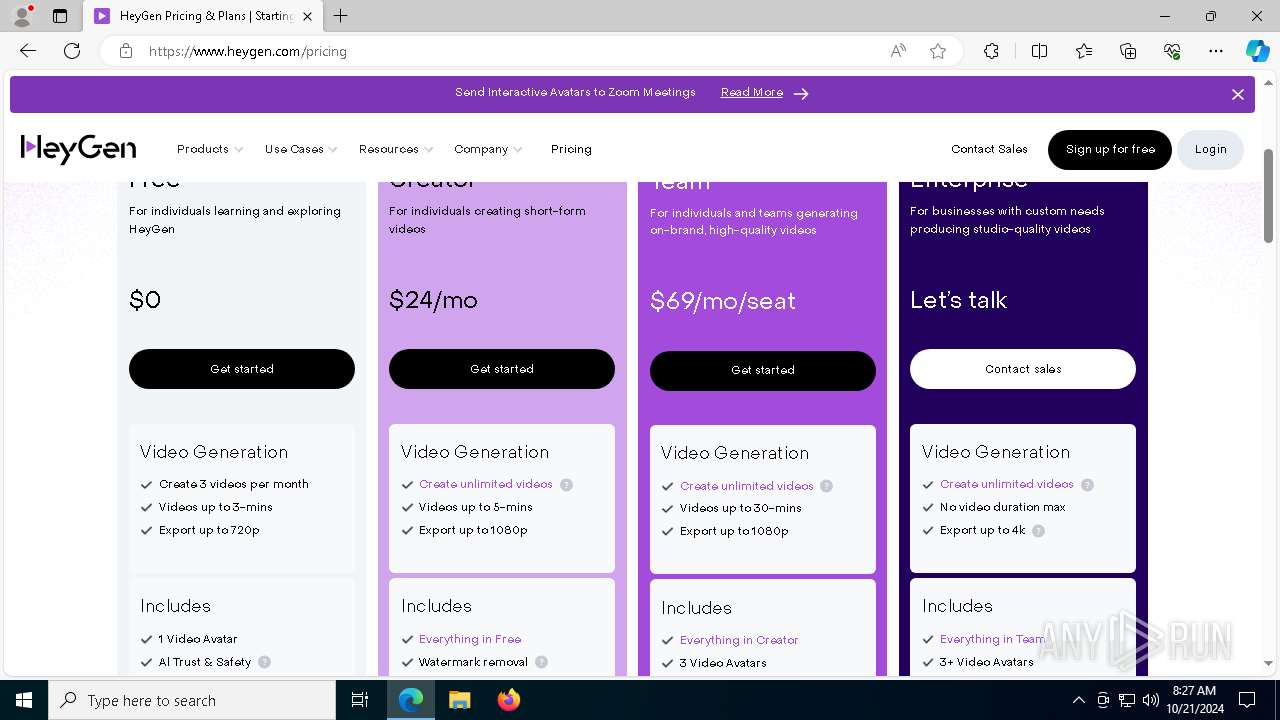Click Team's Create unlimited videos link

[x=747, y=486]
